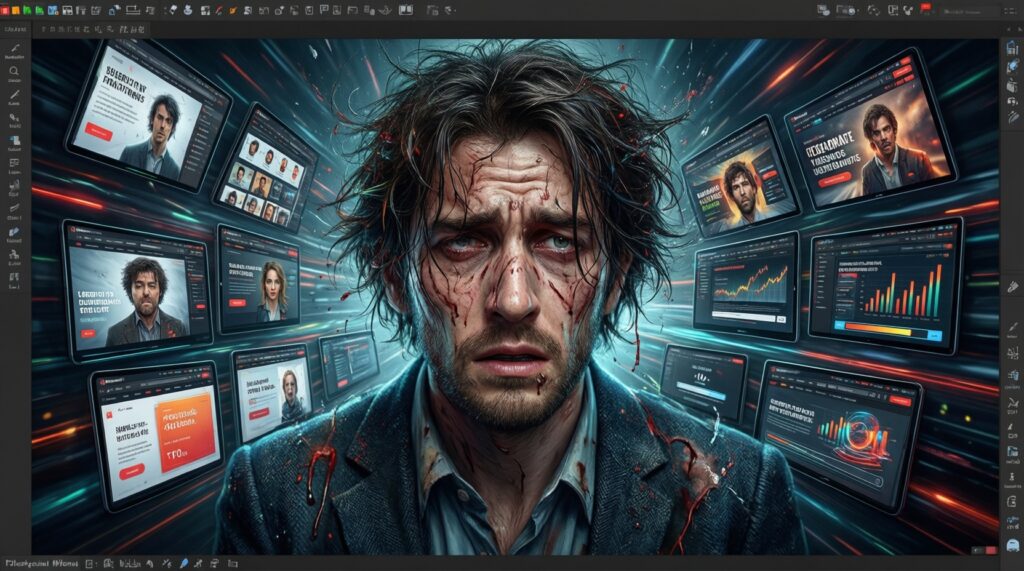Viewport: 1024px width, 571px height.
Task: Select the eyedropper icon in right panel
Action: point(1011,287)
